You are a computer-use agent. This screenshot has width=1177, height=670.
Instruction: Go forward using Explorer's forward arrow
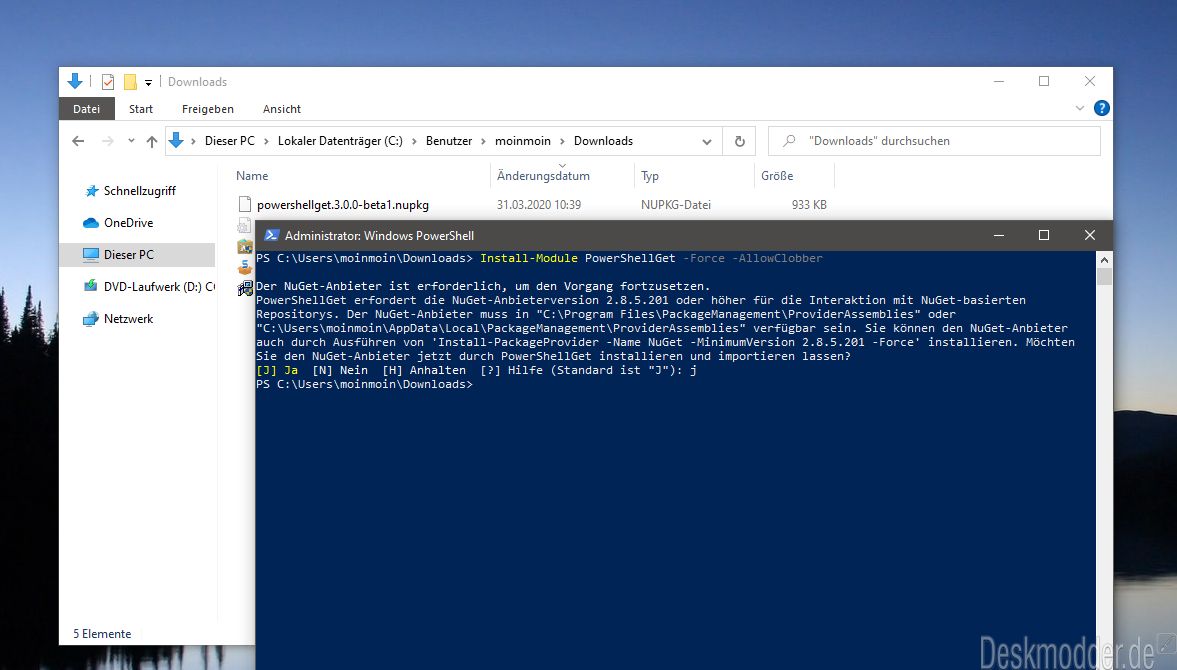[x=107, y=141]
